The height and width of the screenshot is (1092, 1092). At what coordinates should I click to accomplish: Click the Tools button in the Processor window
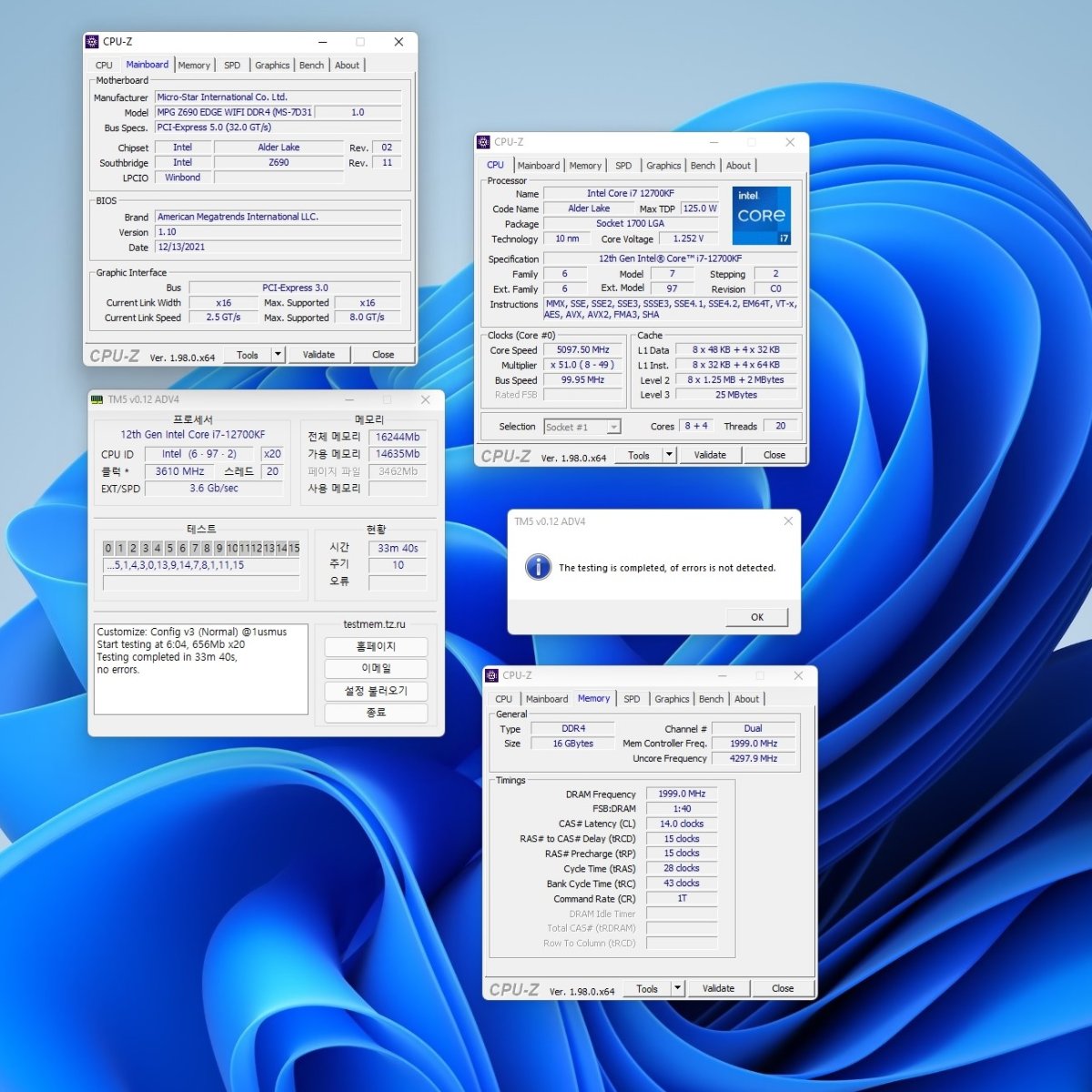point(639,455)
